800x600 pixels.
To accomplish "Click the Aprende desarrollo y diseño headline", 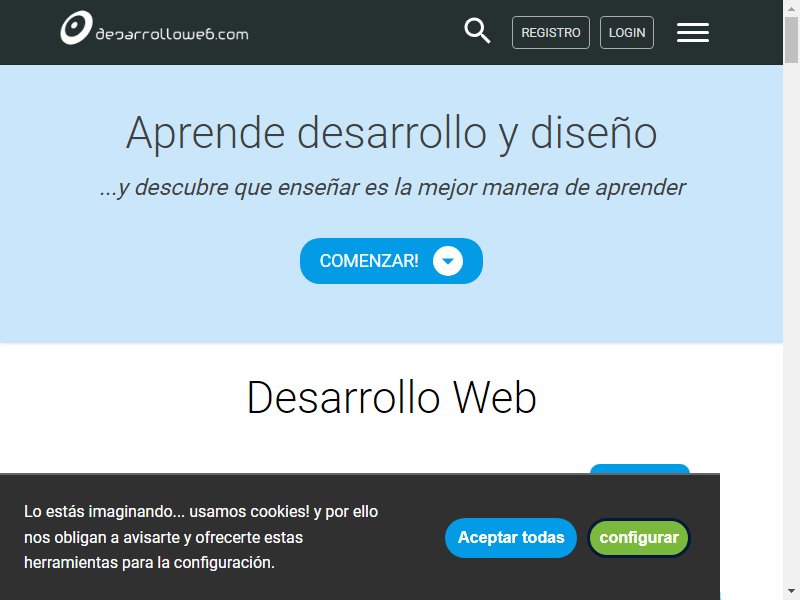I will pos(391,134).
